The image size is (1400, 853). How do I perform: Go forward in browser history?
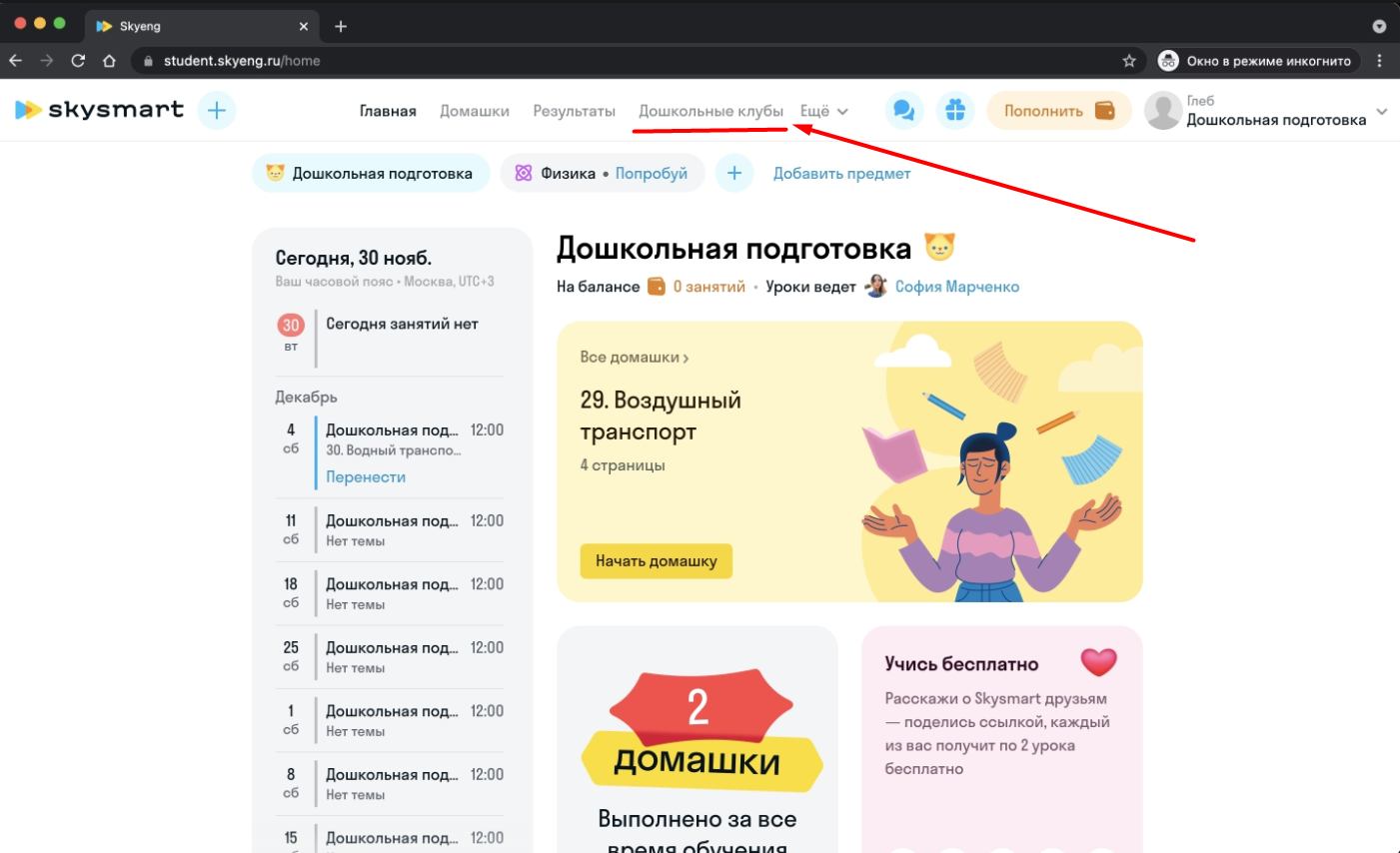click(x=47, y=61)
